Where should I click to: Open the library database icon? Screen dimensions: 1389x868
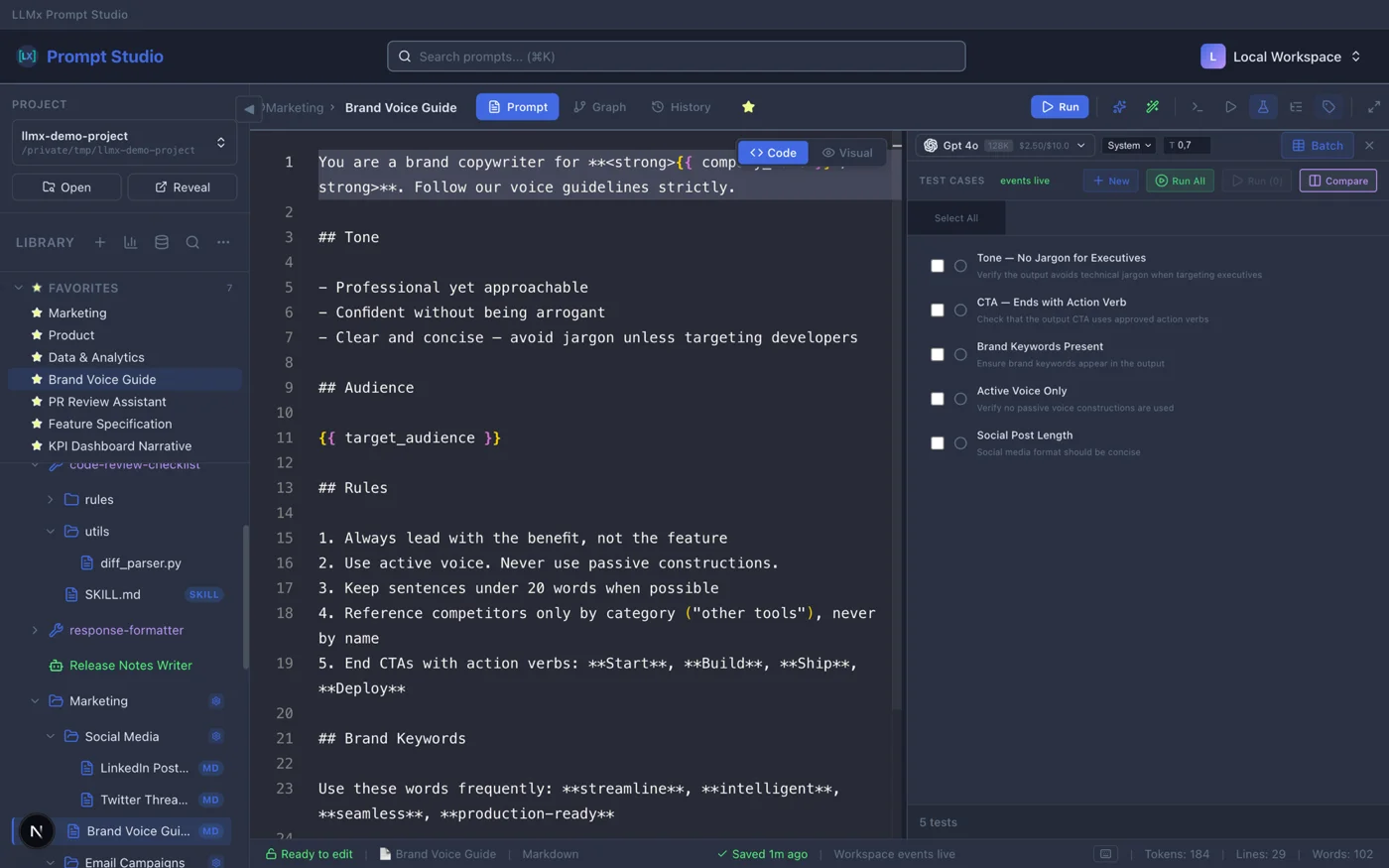coord(162,242)
